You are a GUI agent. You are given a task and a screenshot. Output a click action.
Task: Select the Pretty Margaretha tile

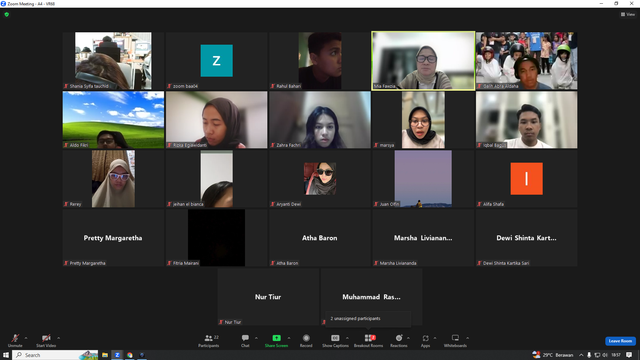(x=113, y=238)
